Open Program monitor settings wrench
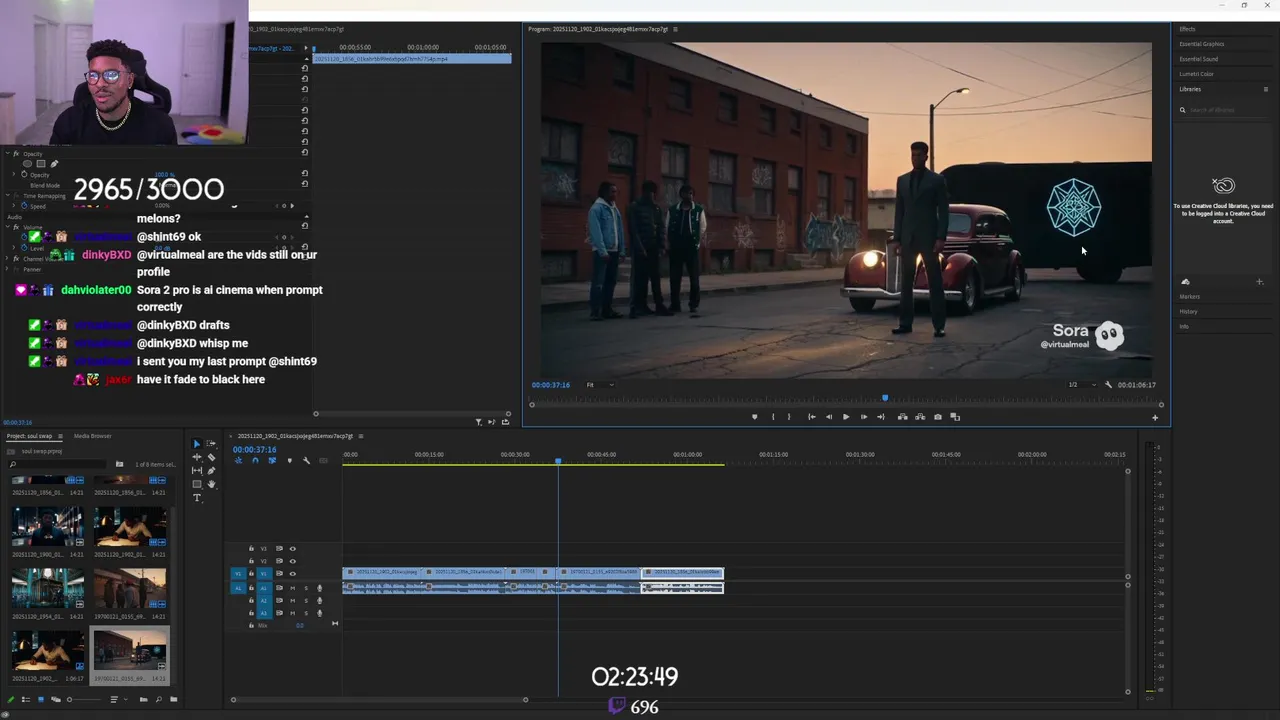Image resolution: width=1280 pixels, height=720 pixels. pyautogui.click(x=1108, y=385)
